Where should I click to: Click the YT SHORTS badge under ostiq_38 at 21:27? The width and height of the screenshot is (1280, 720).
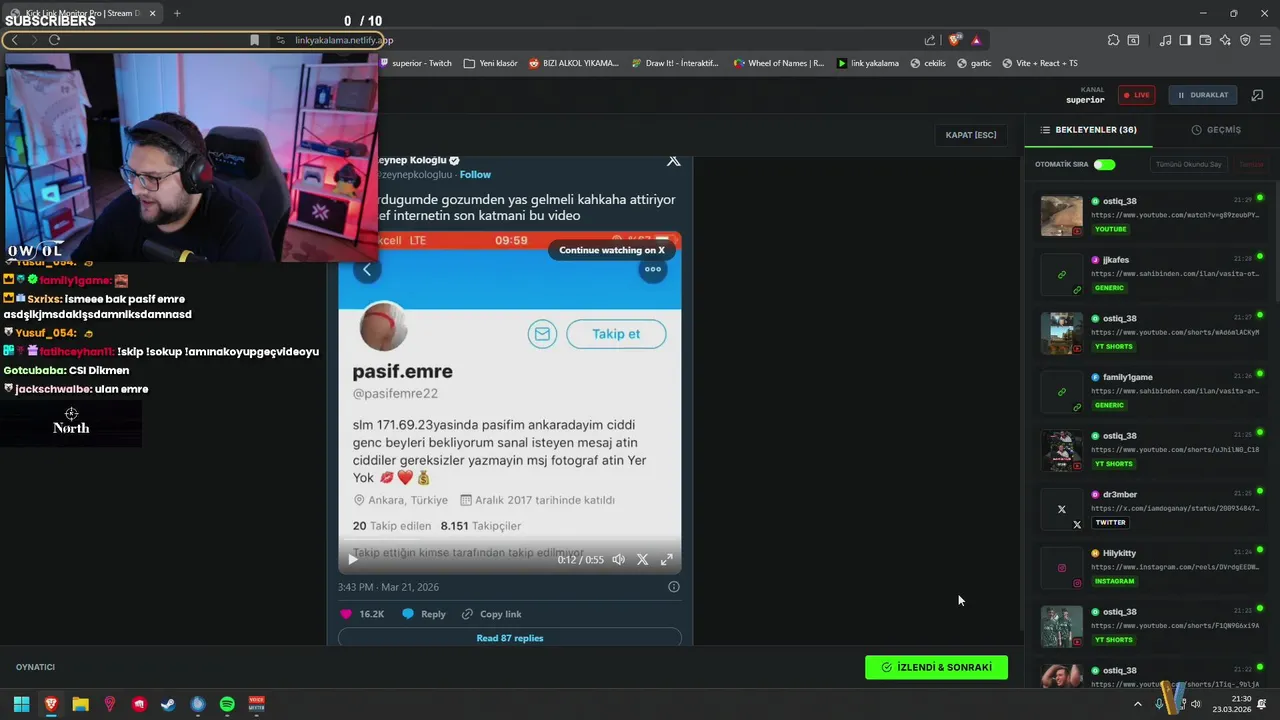click(1114, 347)
